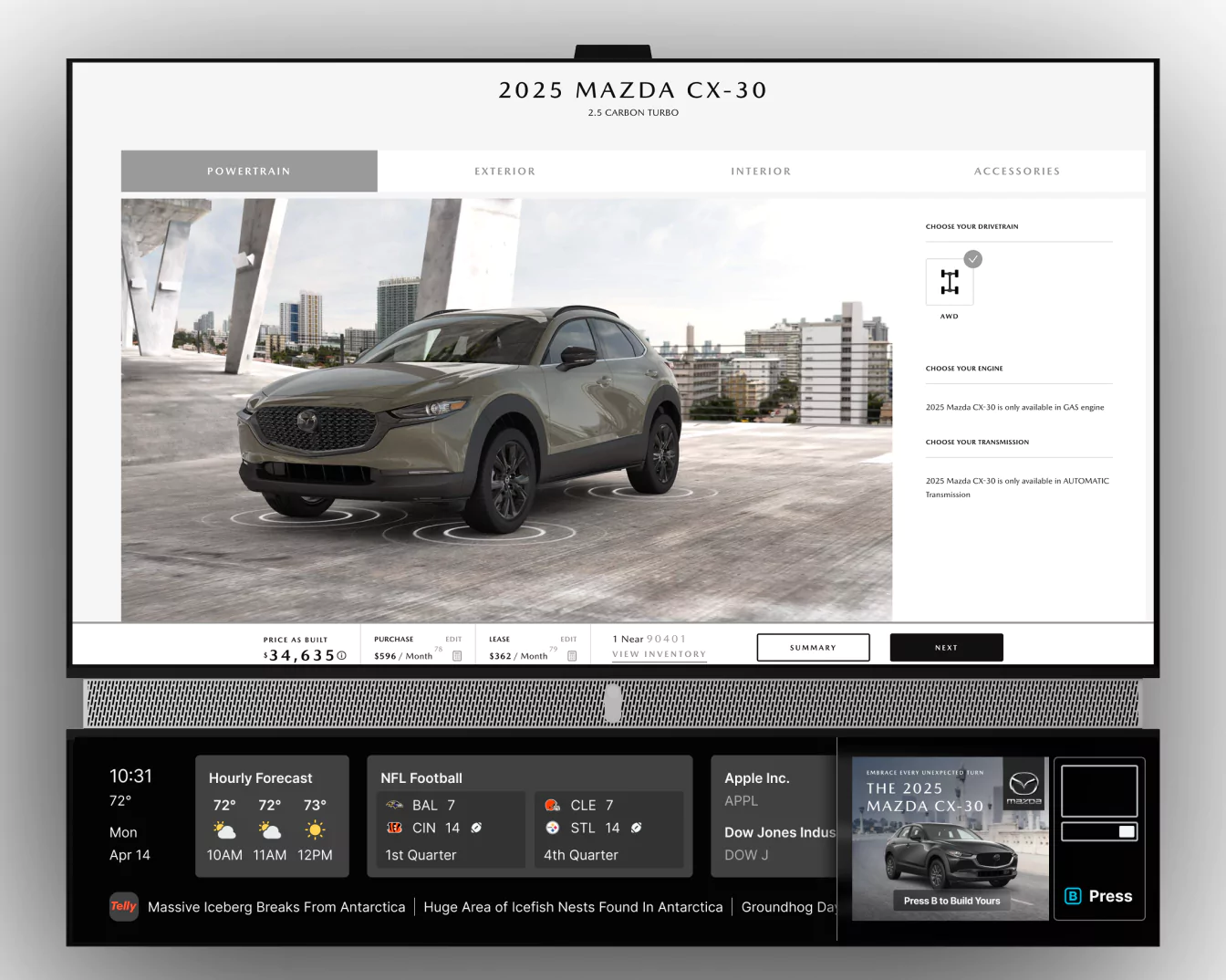
Task: Open the lease payment calculator icon
Action: (x=572, y=656)
